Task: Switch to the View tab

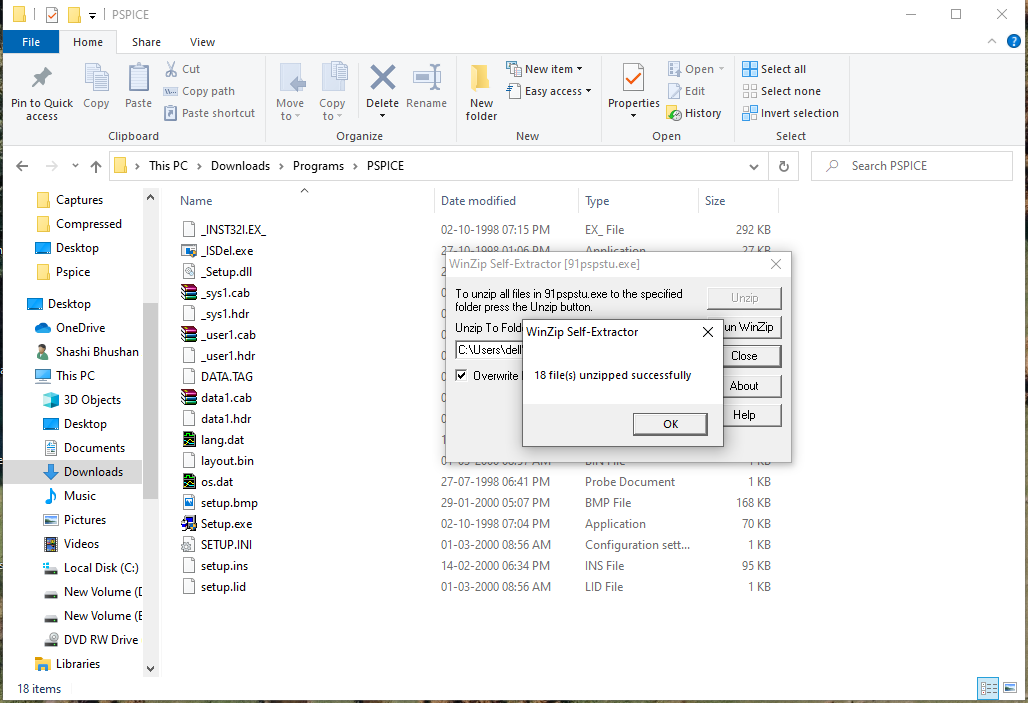Action: coord(202,42)
